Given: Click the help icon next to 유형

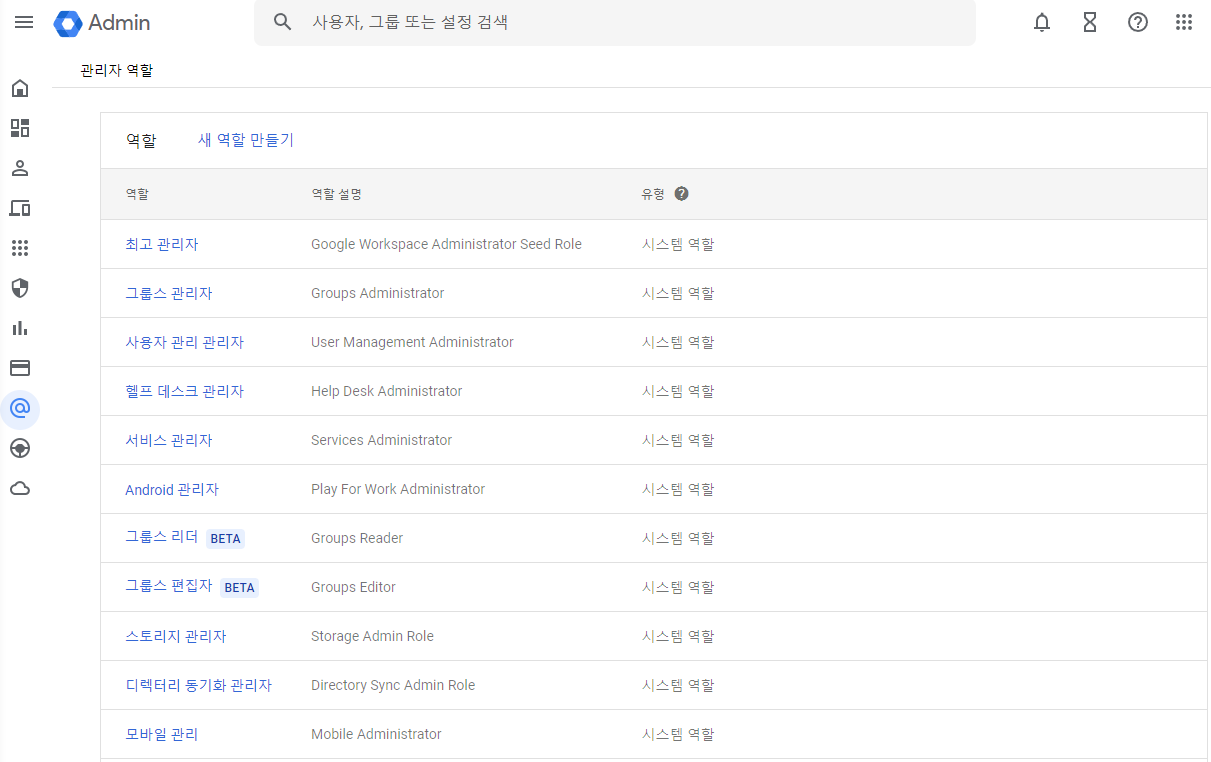Looking at the screenshot, I should tap(682, 194).
